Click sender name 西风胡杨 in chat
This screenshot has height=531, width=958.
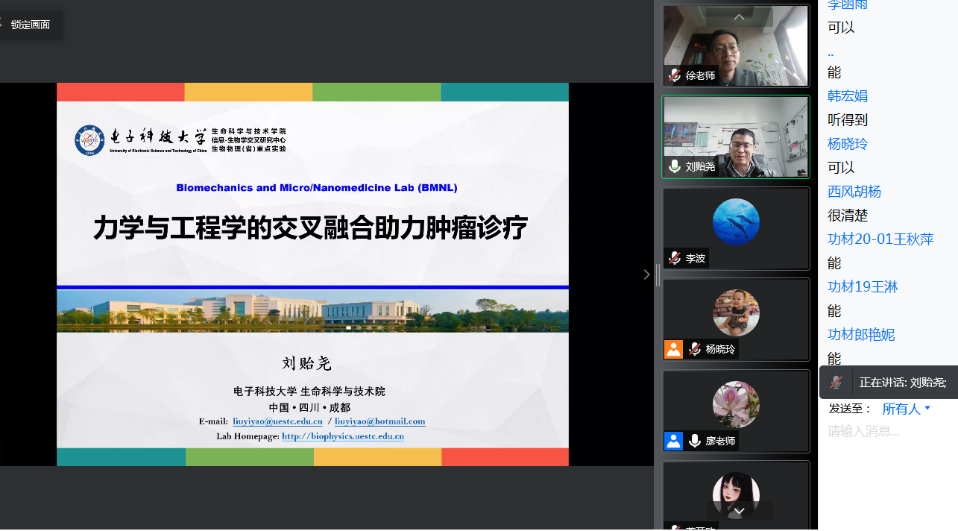pos(854,191)
